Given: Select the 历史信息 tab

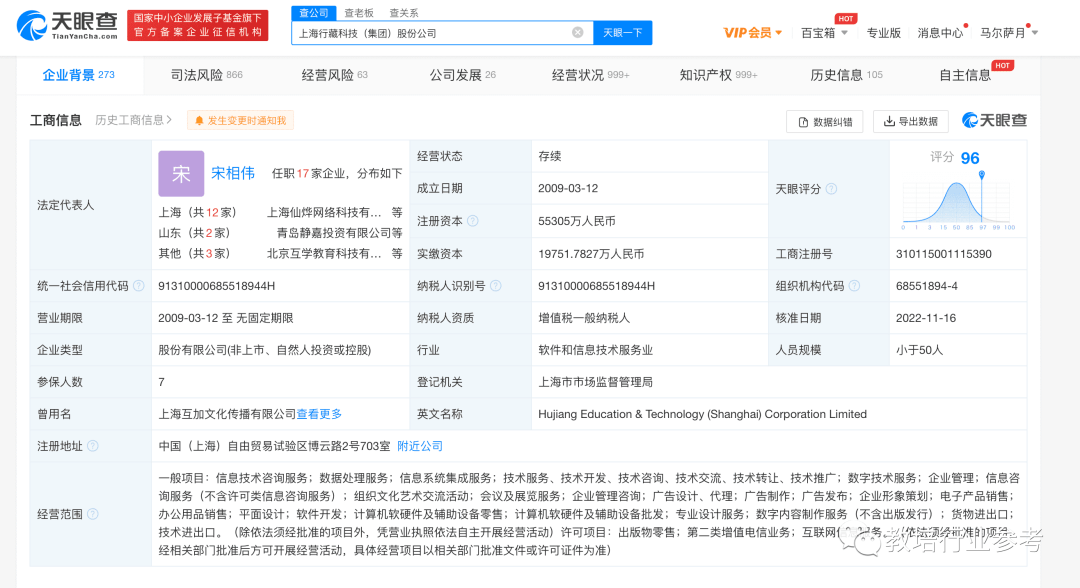Looking at the screenshot, I should pyautogui.click(x=846, y=75).
